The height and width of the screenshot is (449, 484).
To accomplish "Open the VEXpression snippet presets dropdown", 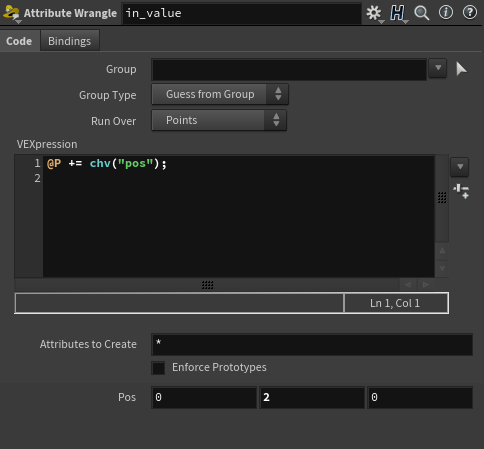I will click(460, 166).
